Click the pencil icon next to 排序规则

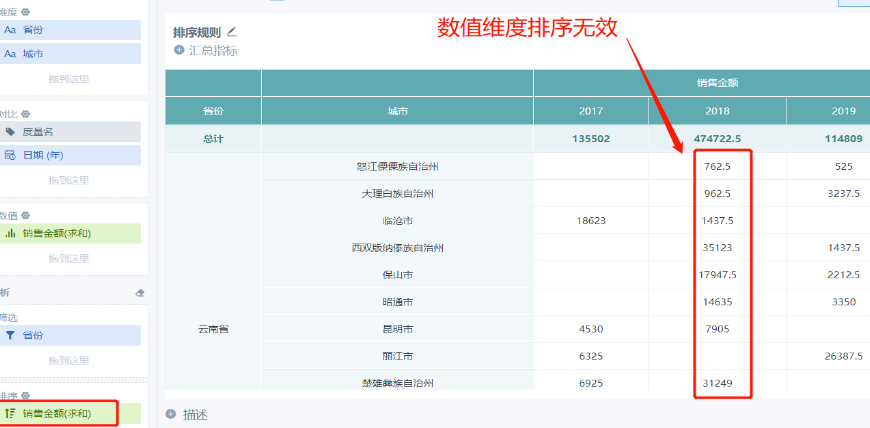231,31
